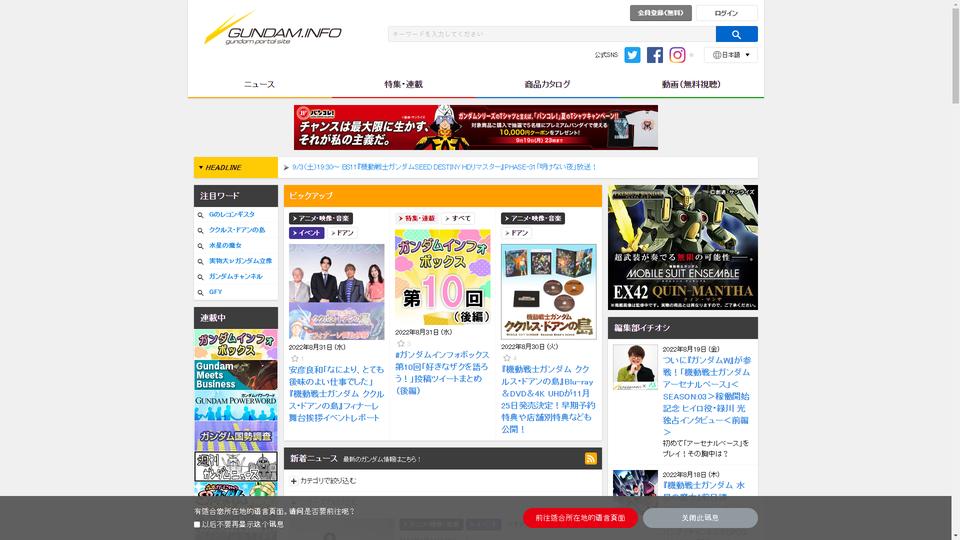960x540 pixels.
Task: Select the イベント tag in the pickup section
Action: (306, 233)
